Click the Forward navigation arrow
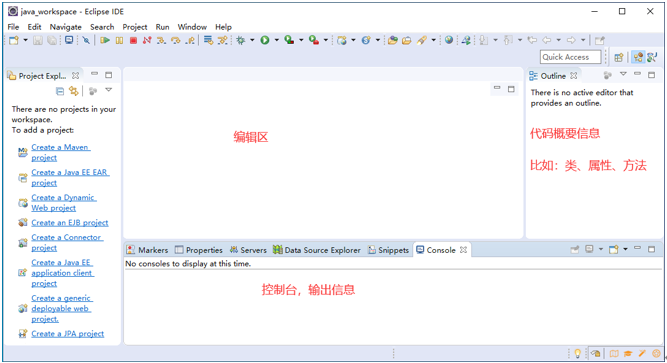The width and height of the screenshot is (667, 363). coord(571,40)
